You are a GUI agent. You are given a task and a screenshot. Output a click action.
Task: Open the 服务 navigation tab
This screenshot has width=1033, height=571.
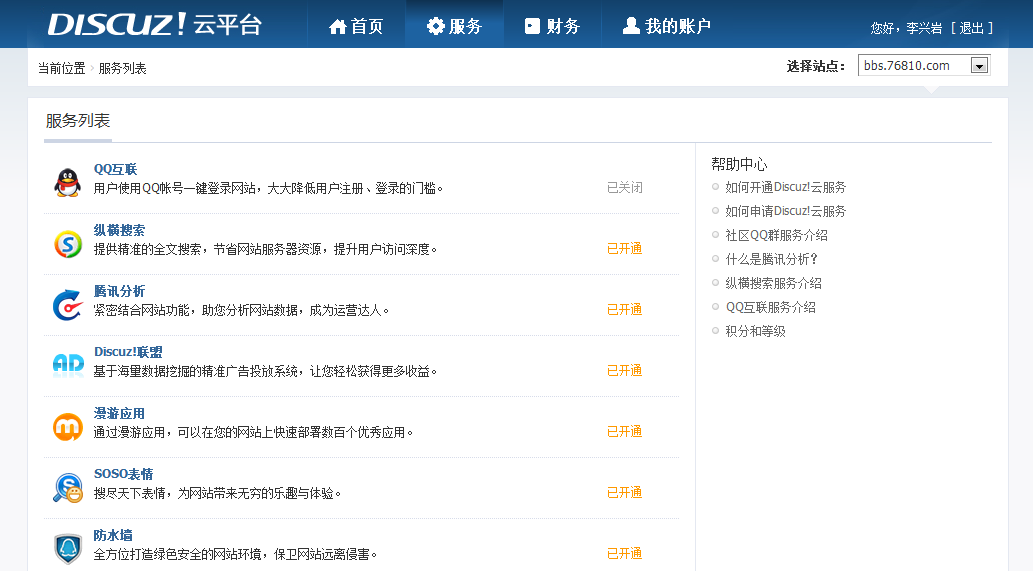(x=455, y=26)
